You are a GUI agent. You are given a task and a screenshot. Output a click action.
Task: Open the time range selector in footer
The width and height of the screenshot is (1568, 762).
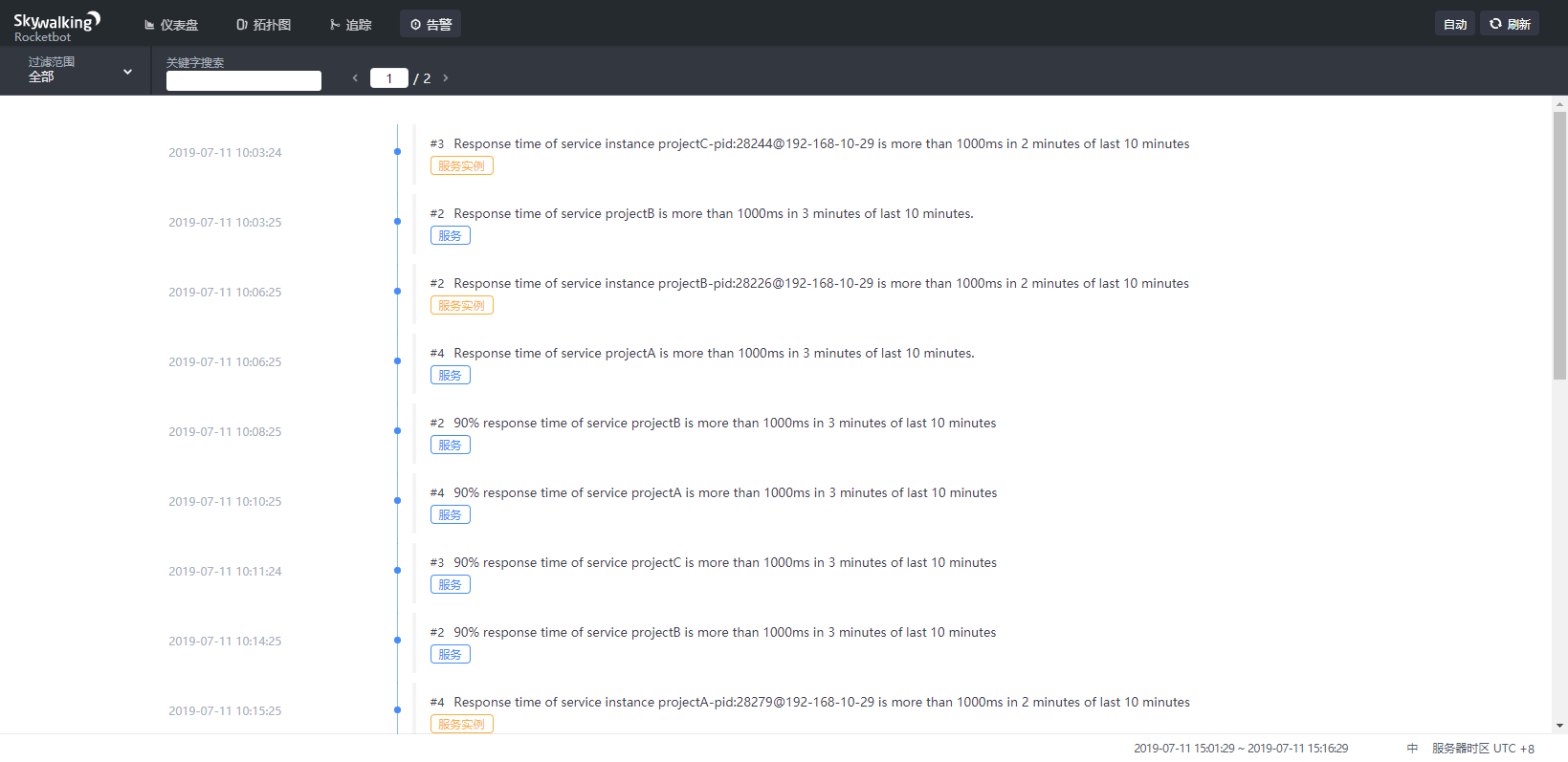(x=1240, y=749)
